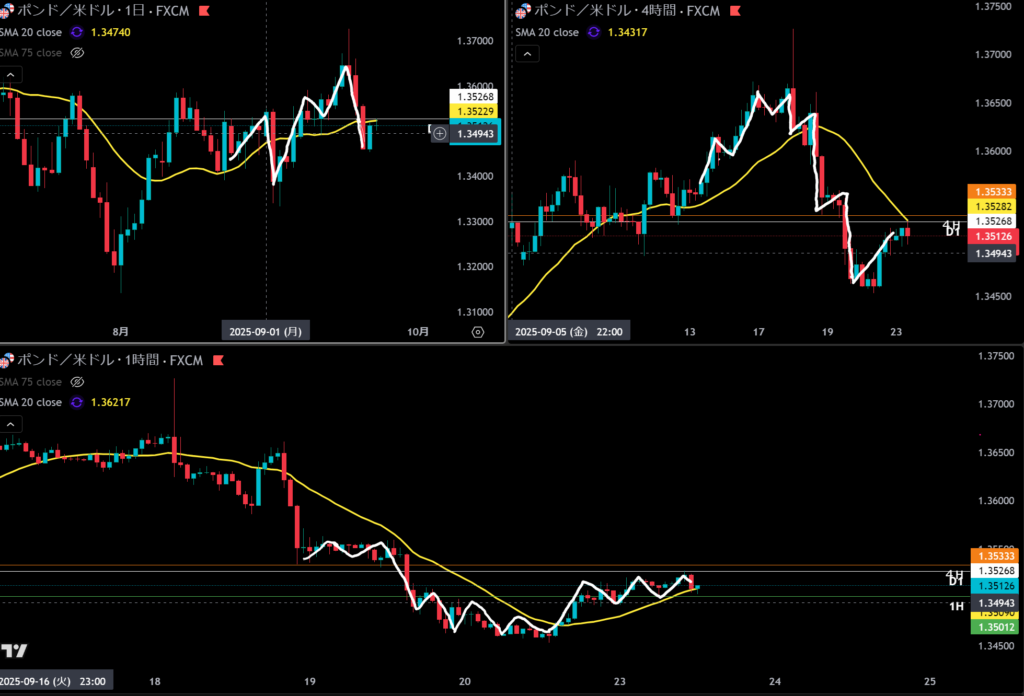
Task: Click the plus button at price 1.34943
Action: pos(439,133)
